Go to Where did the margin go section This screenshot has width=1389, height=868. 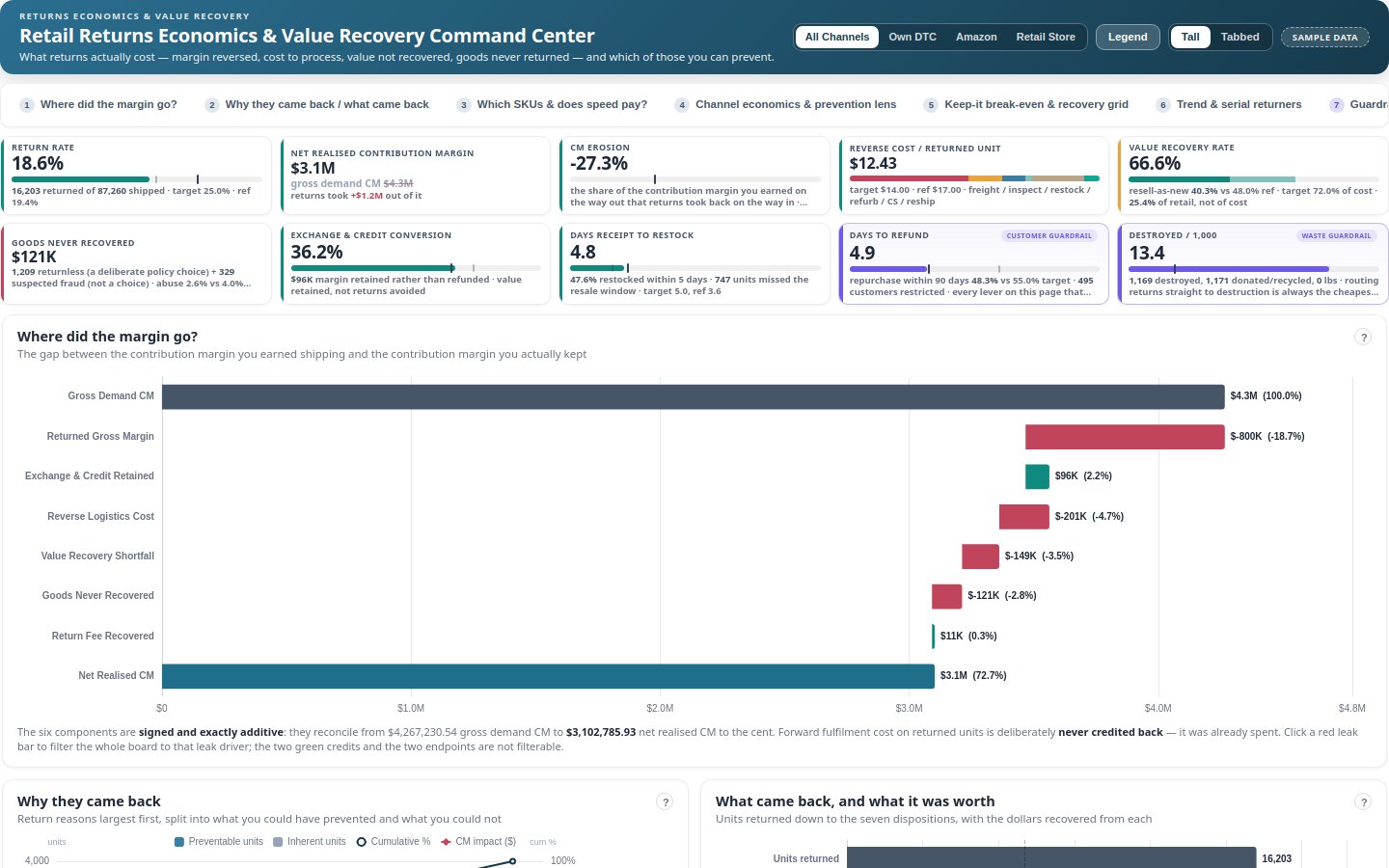tap(98, 104)
